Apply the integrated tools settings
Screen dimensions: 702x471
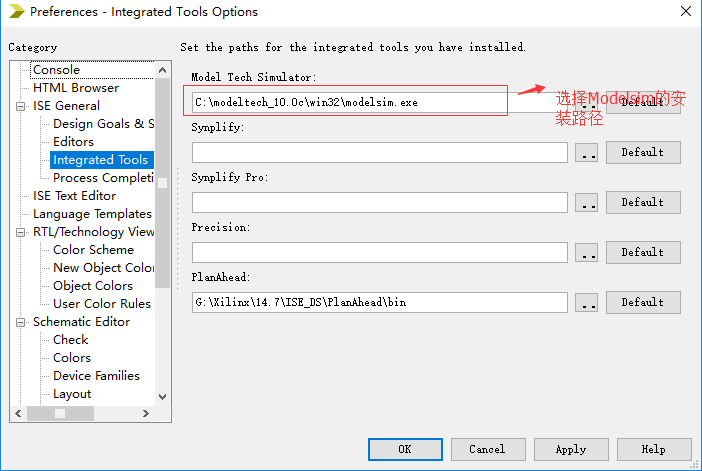pyautogui.click(x=571, y=450)
